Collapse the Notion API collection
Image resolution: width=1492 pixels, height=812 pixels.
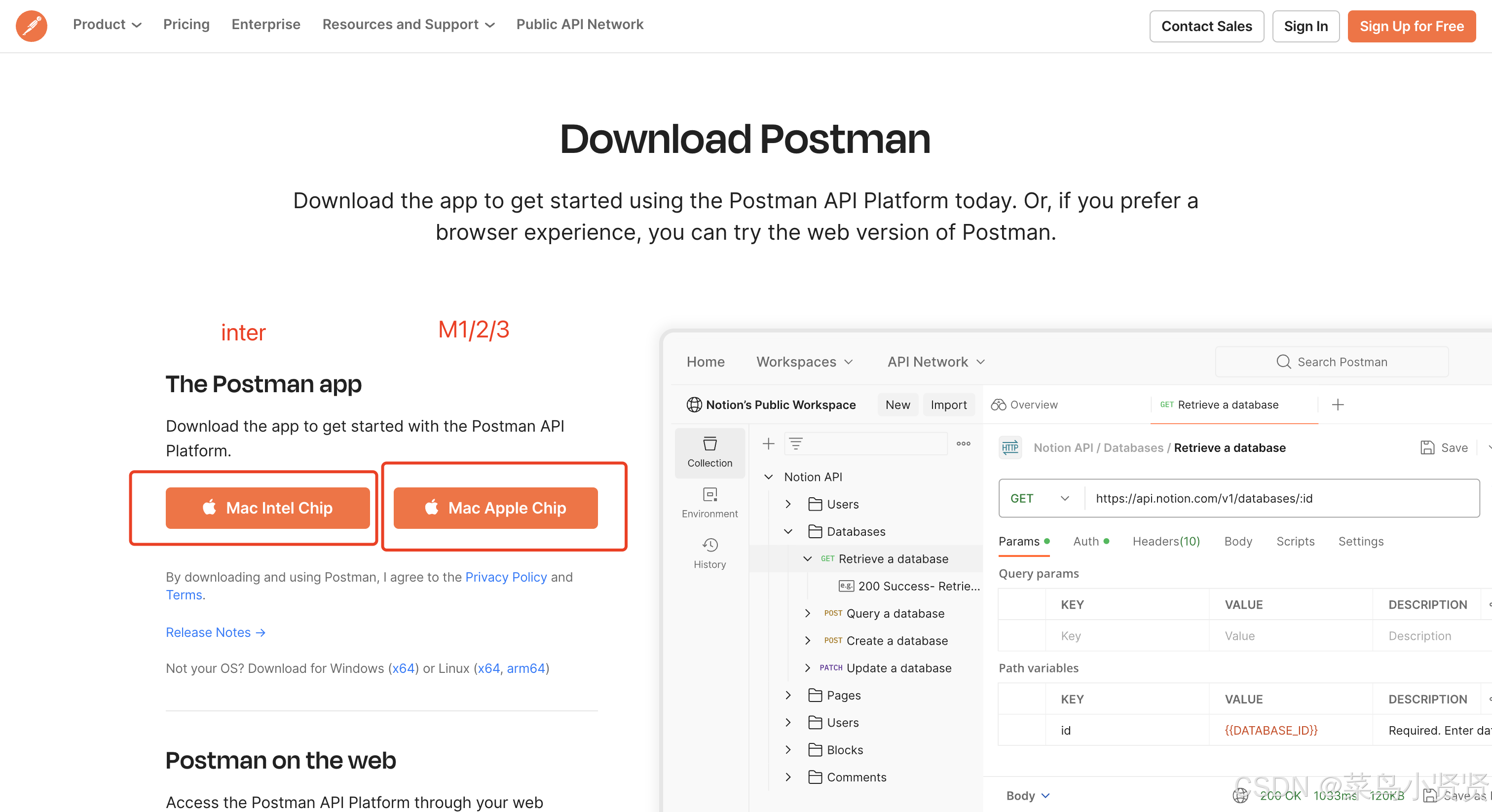coord(768,477)
